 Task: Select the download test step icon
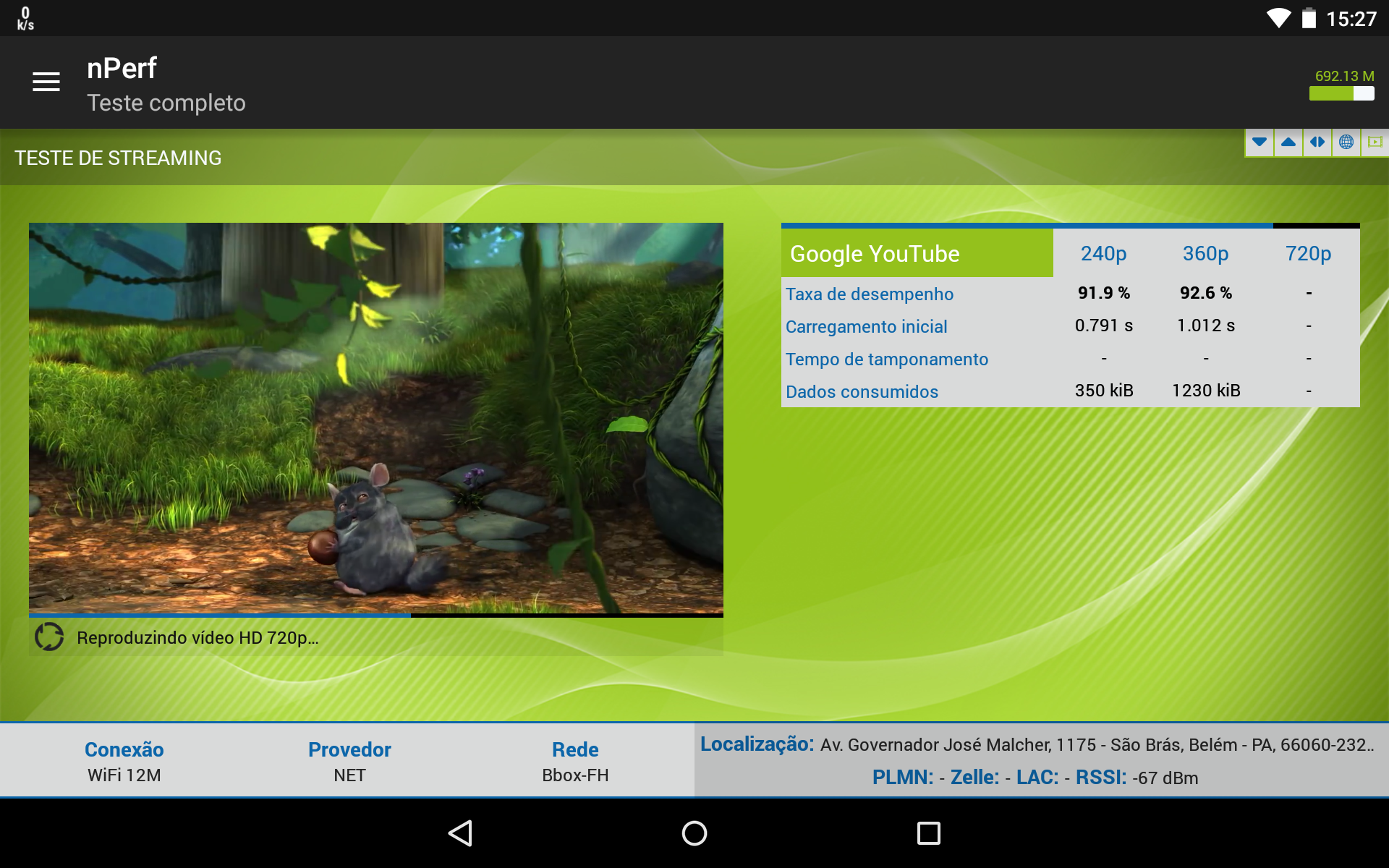point(1260,142)
